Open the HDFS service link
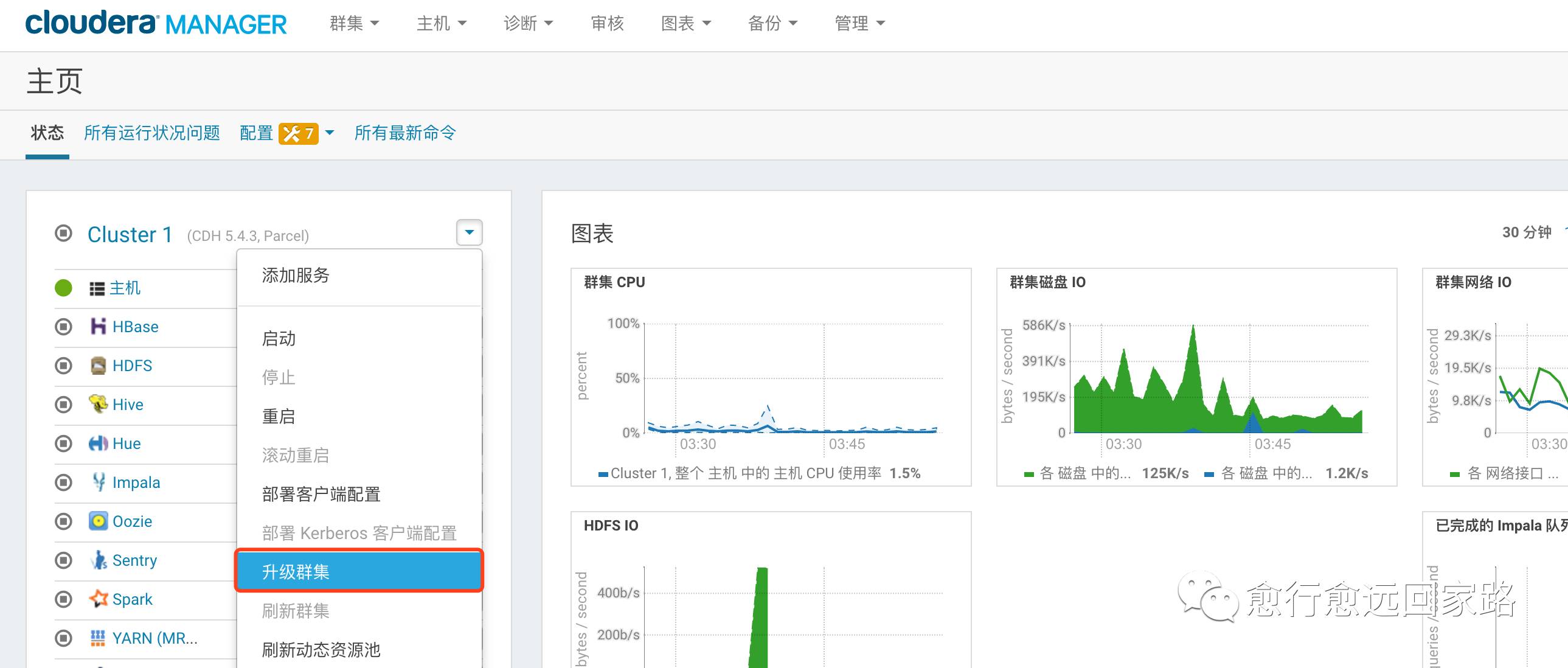This screenshot has height=668, width=1568. pyautogui.click(x=133, y=366)
